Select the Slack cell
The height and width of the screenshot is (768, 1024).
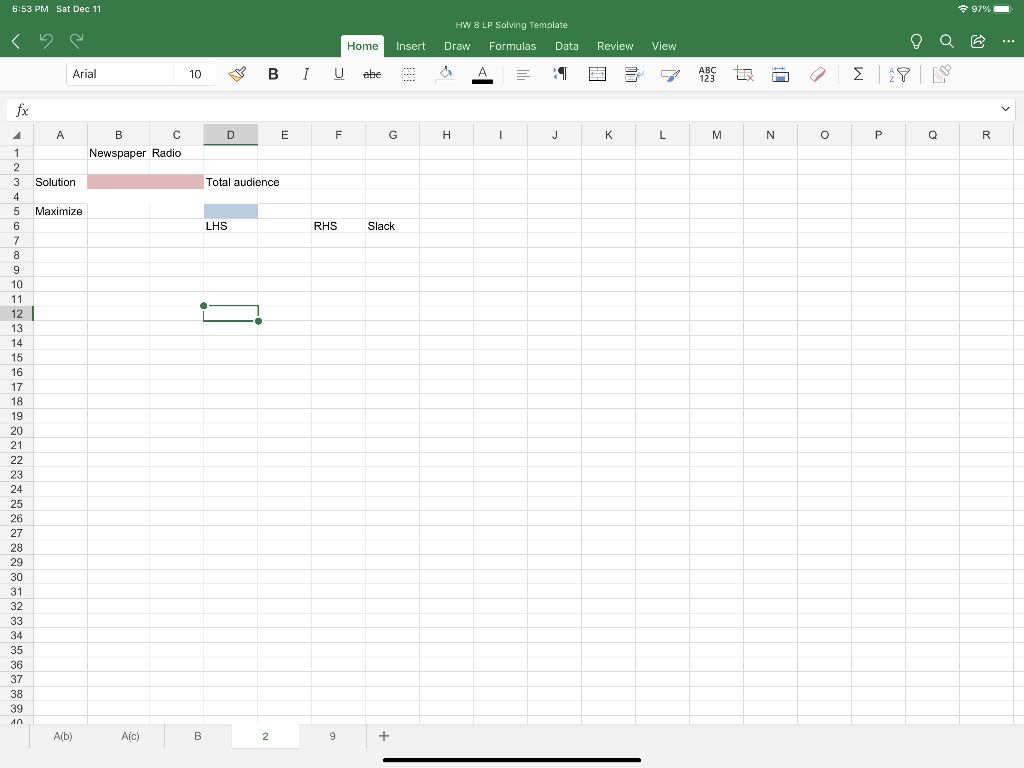(x=392, y=226)
